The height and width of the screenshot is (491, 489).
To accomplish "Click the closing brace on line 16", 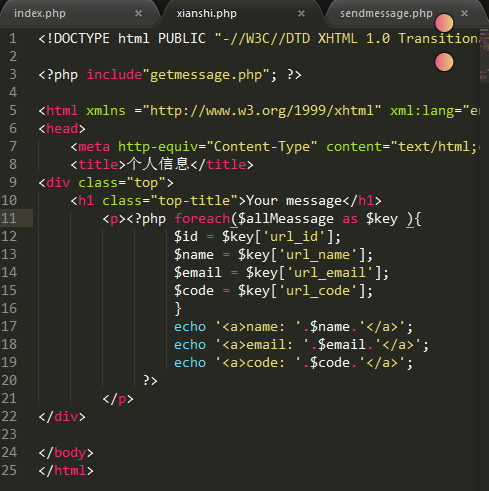I will click(x=178, y=309).
